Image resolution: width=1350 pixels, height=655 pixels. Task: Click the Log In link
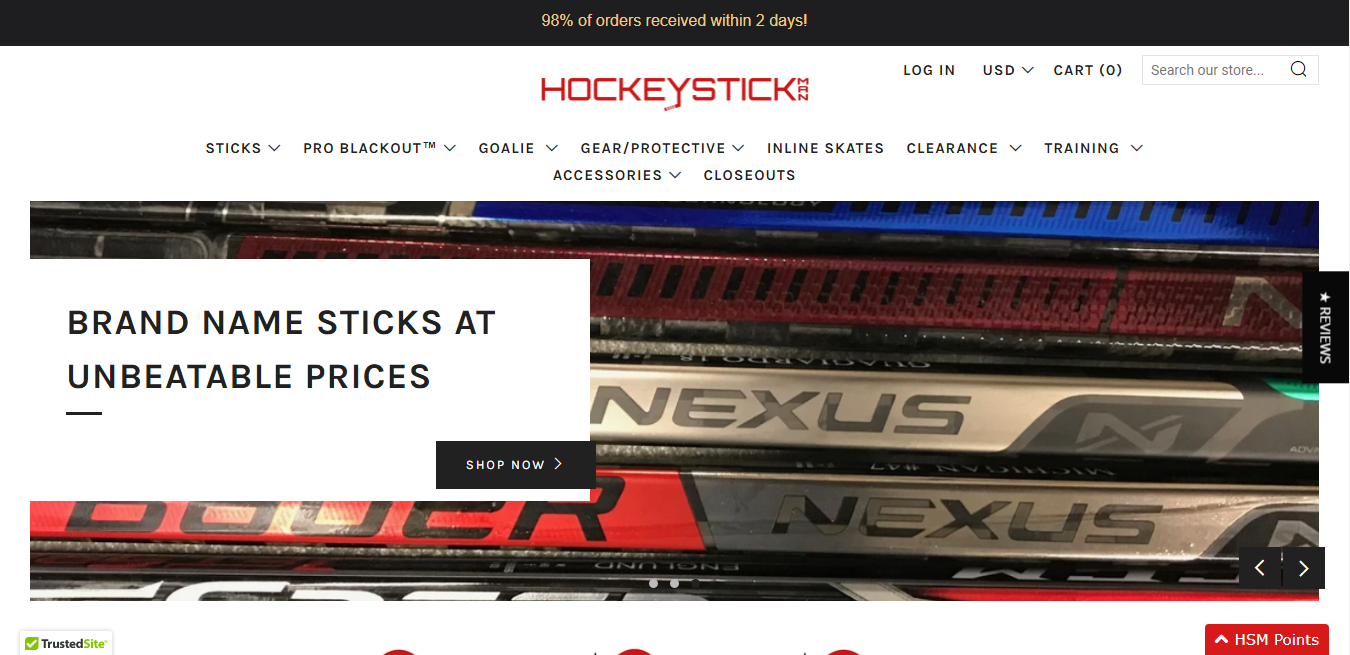point(929,70)
